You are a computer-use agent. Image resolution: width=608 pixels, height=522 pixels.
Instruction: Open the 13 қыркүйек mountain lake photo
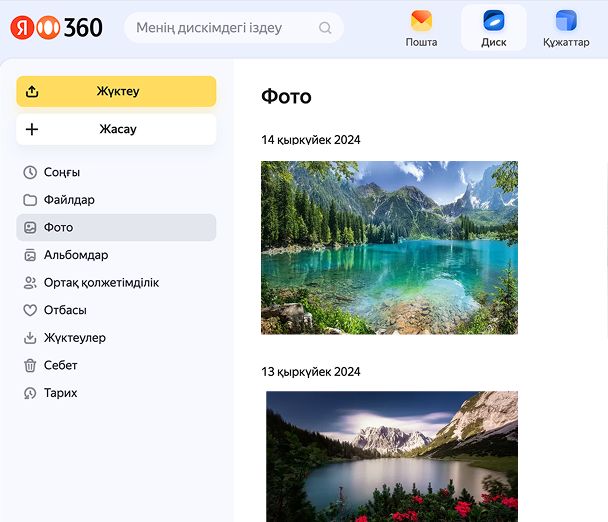[391, 456]
